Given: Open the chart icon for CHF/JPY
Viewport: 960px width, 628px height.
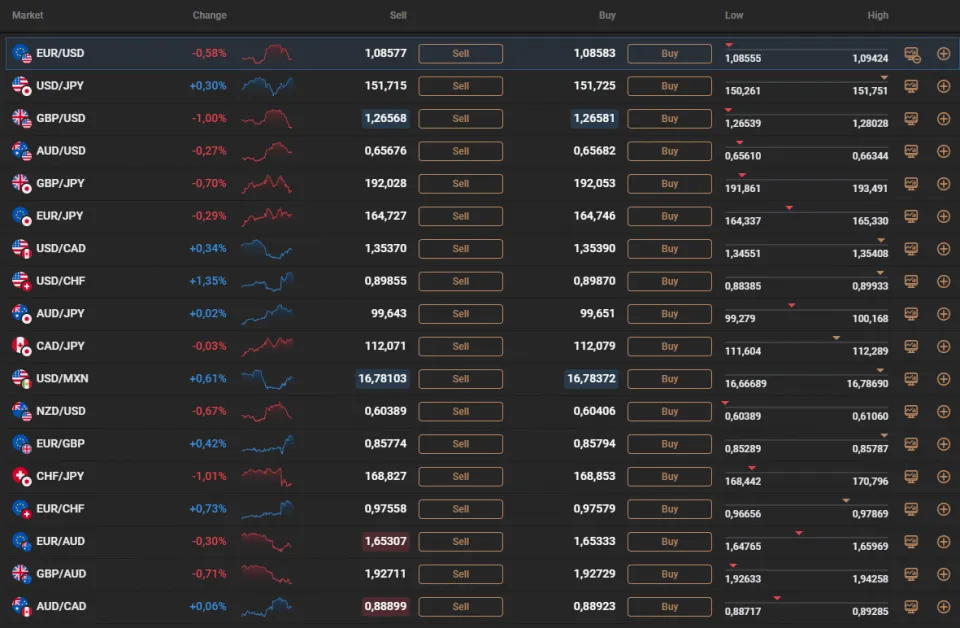Looking at the screenshot, I should [911, 476].
